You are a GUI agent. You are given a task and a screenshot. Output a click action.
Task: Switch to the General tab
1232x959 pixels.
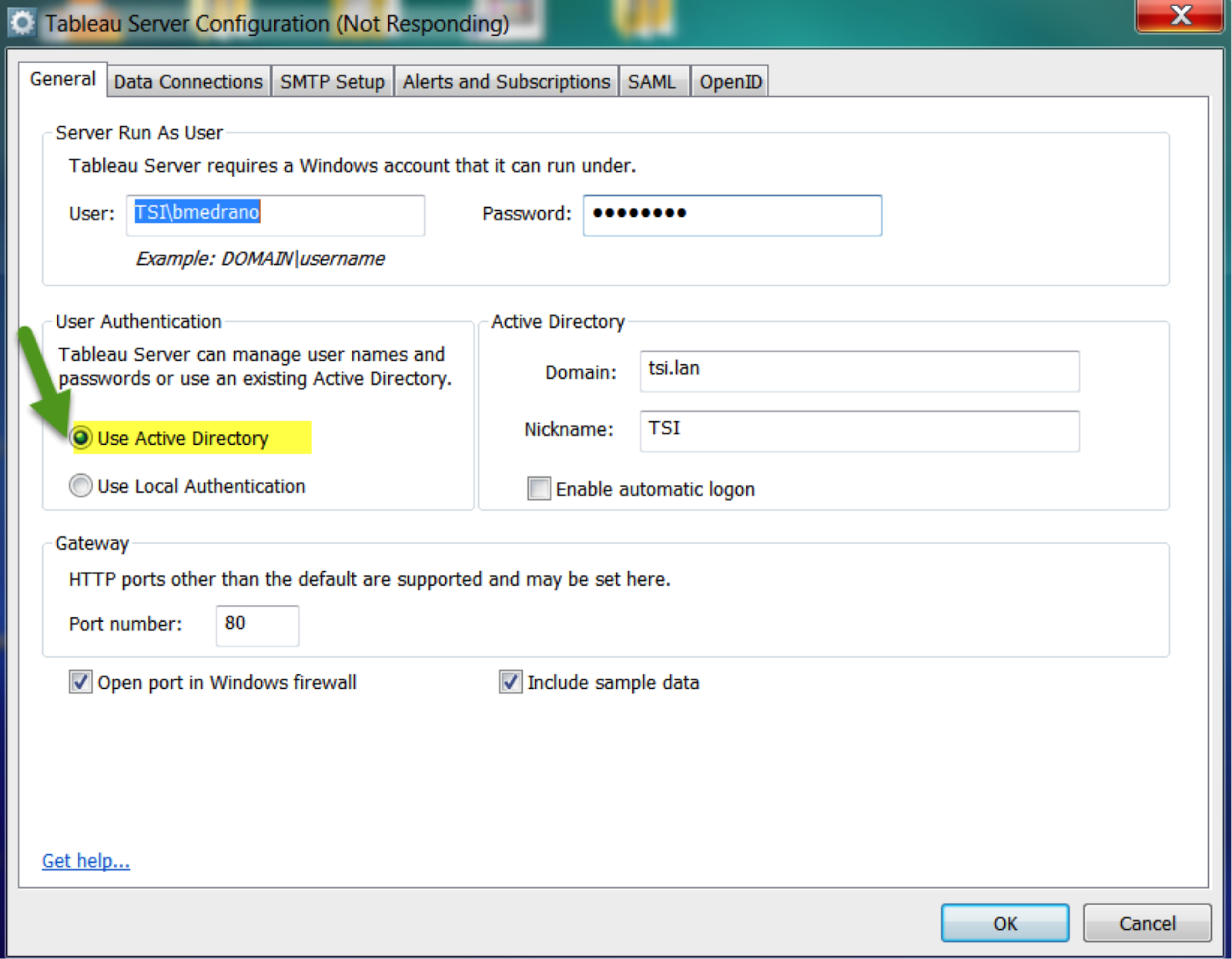point(62,79)
